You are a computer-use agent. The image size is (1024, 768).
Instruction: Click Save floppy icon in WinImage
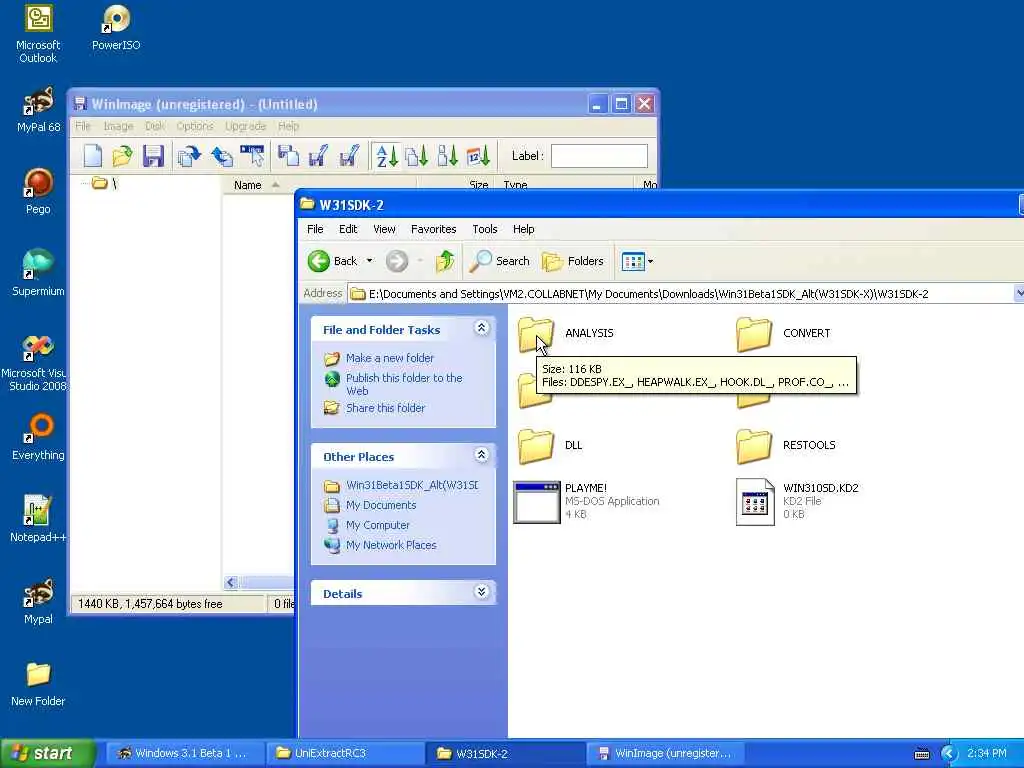[x=153, y=156]
